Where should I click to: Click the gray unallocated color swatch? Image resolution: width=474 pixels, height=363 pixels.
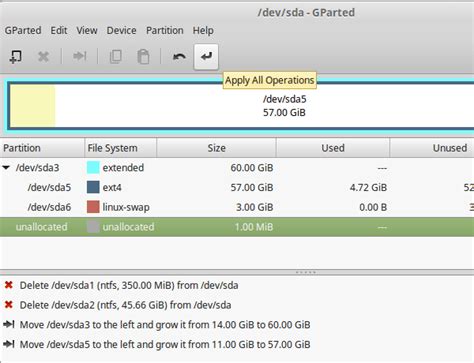click(93, 227)
